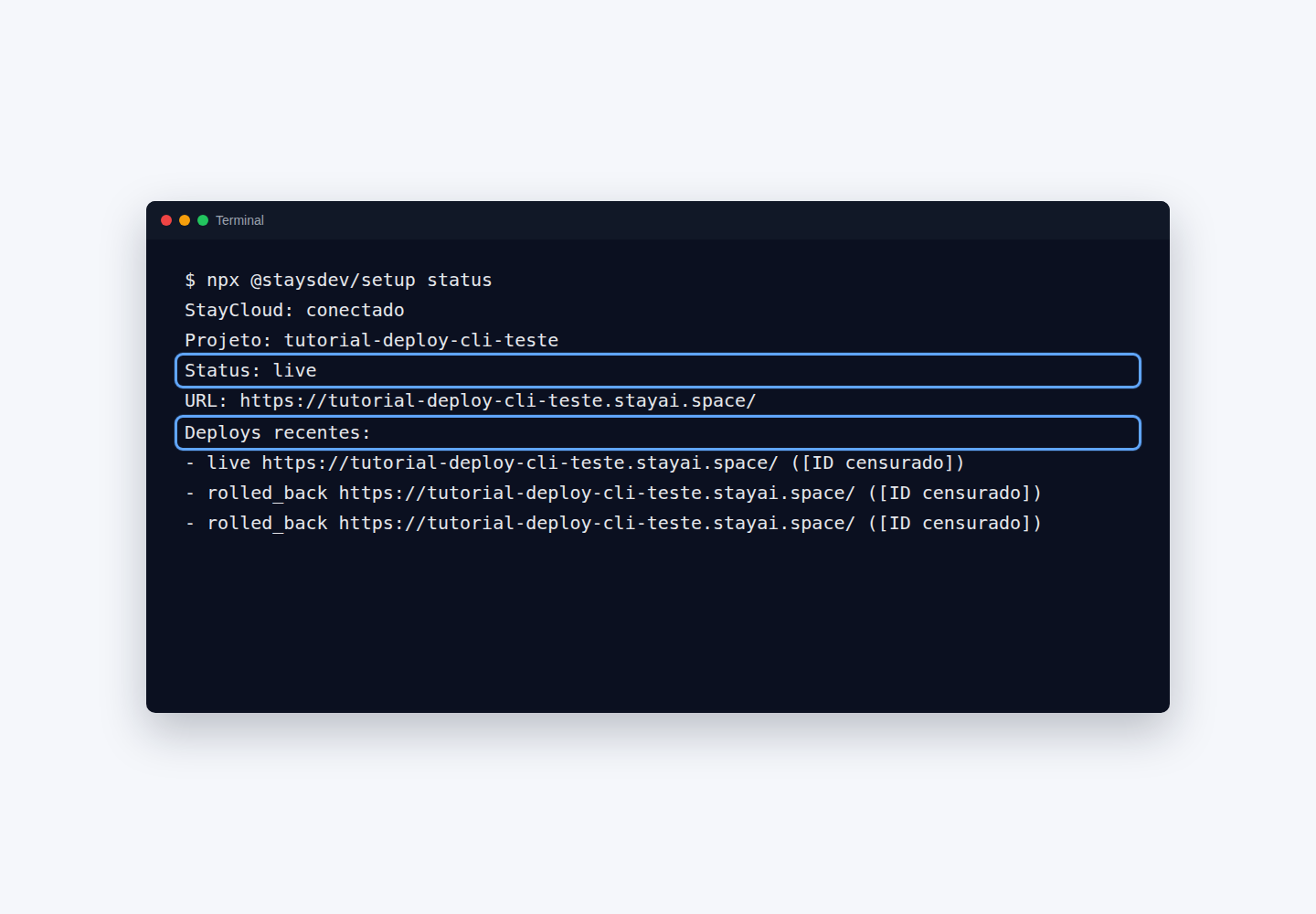This screenshot has height=914, width=1316.
Task: Select the npx @staysdev/setup status command line
Action: point(338,280)
